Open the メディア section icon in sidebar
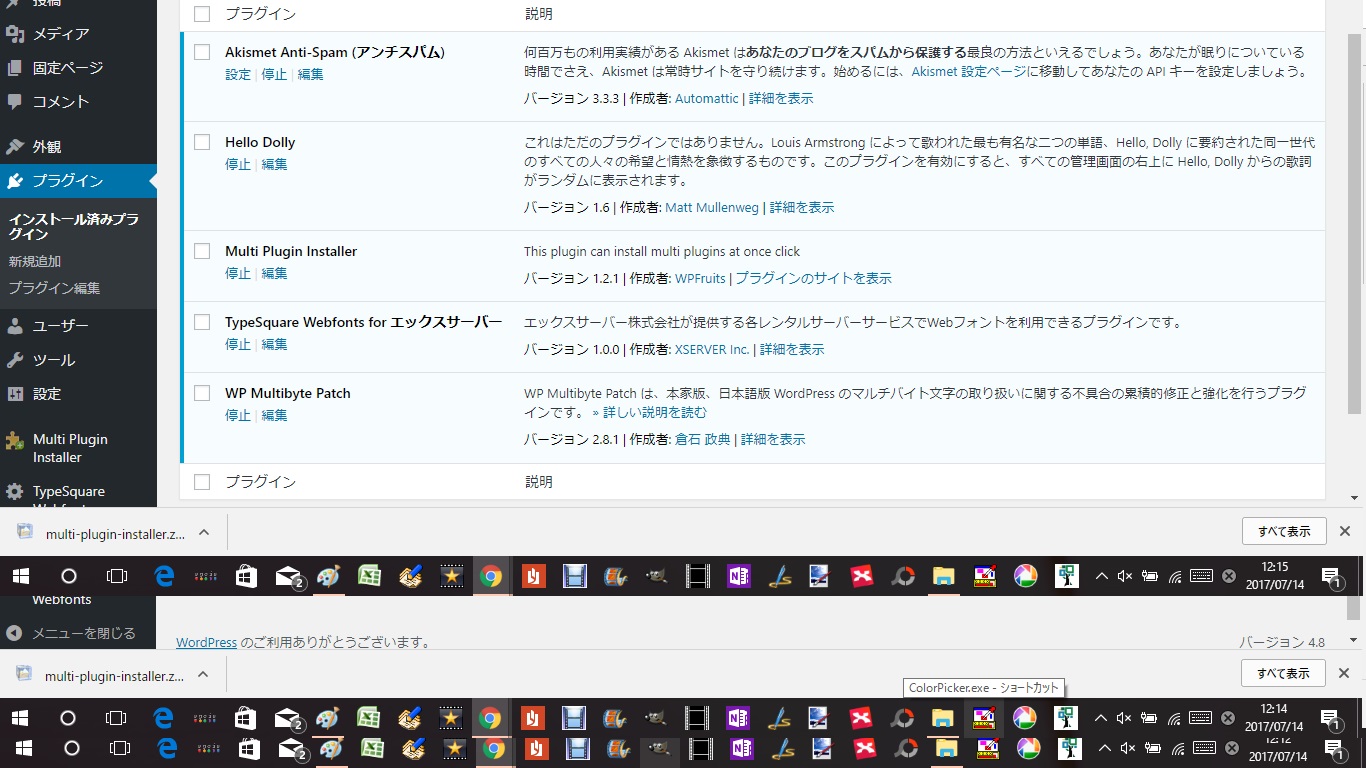 pos(15,34)
